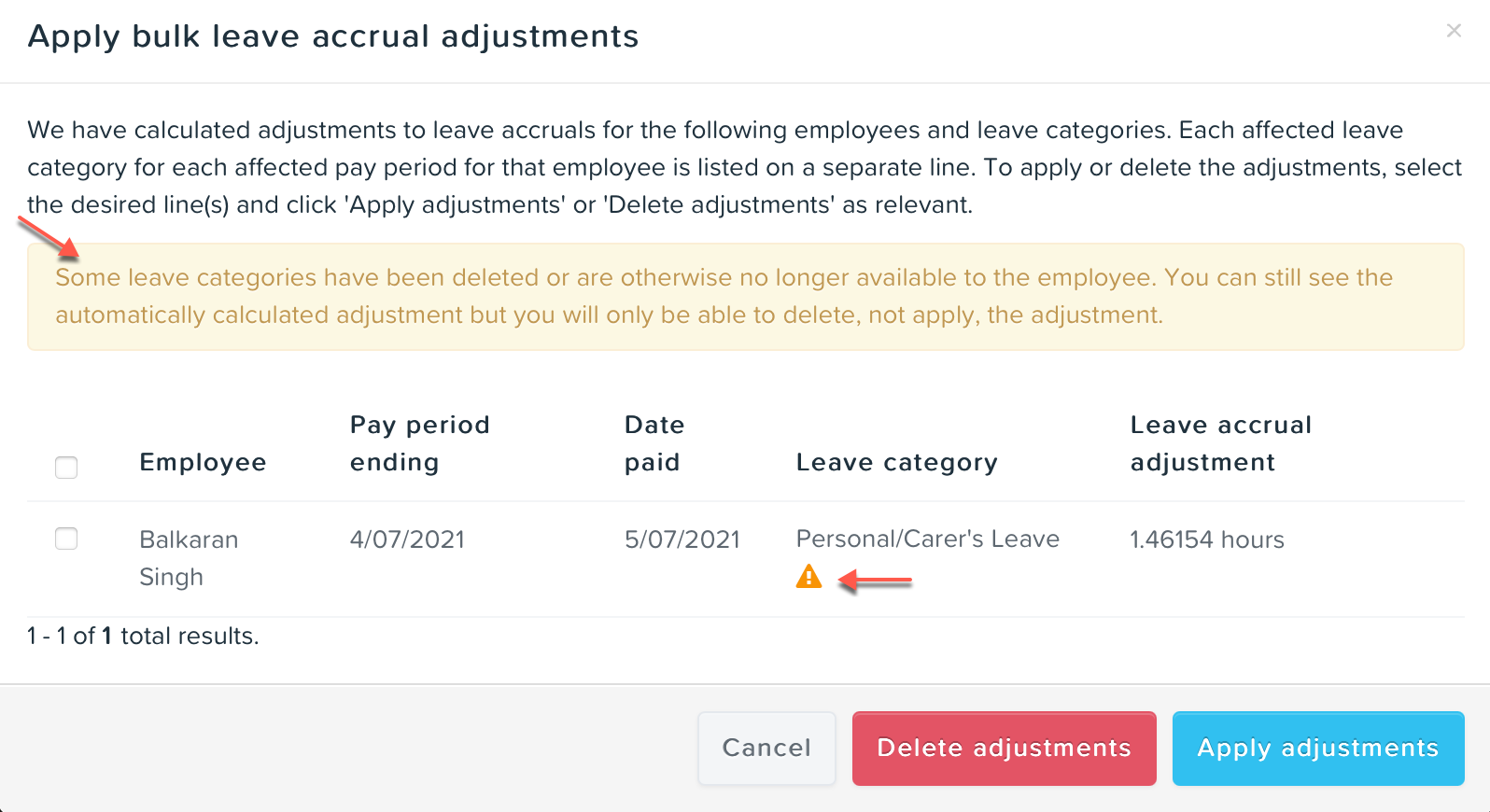The image size is (1490, 812).
Task: Select the Employee column header
Action: (x=203, y=461)
